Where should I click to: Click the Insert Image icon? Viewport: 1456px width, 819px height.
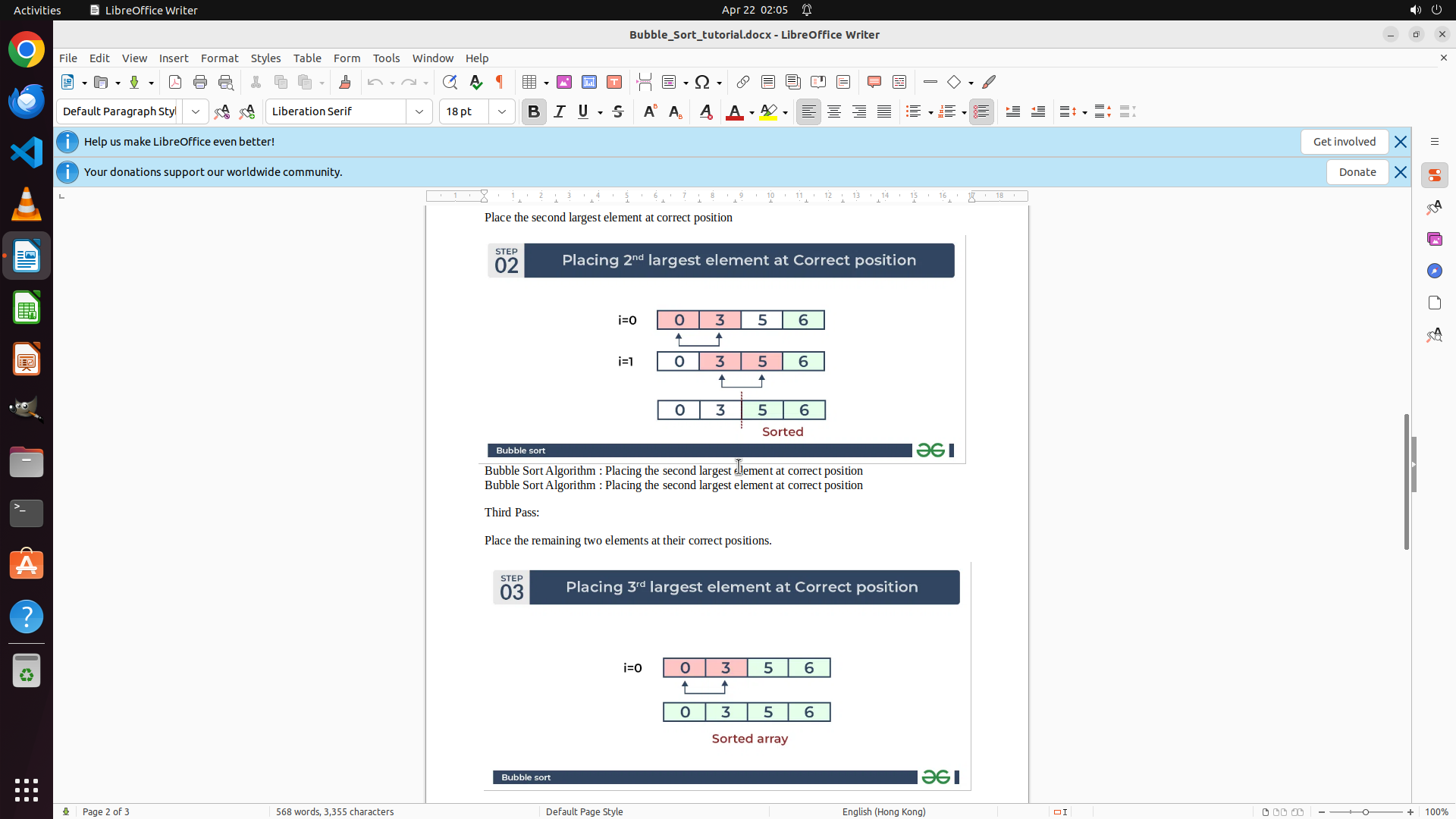click(564, 82)
